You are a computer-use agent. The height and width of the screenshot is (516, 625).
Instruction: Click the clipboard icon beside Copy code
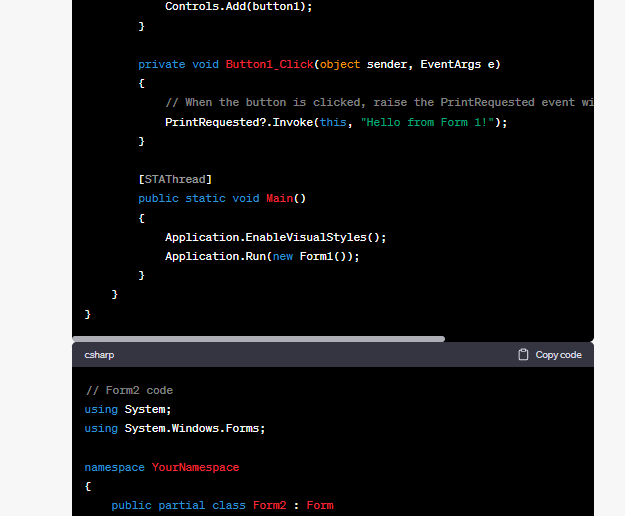pos(523,355)
